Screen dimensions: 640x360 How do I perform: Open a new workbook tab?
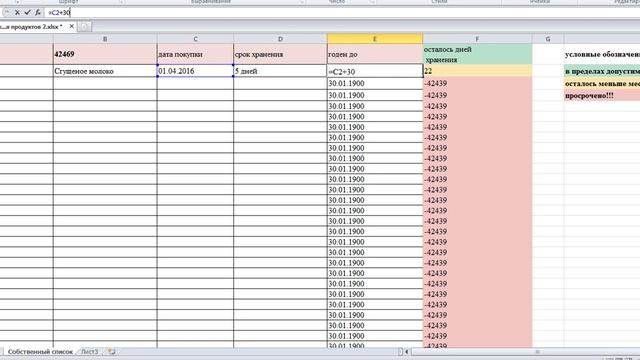click(x=84, y=27)
